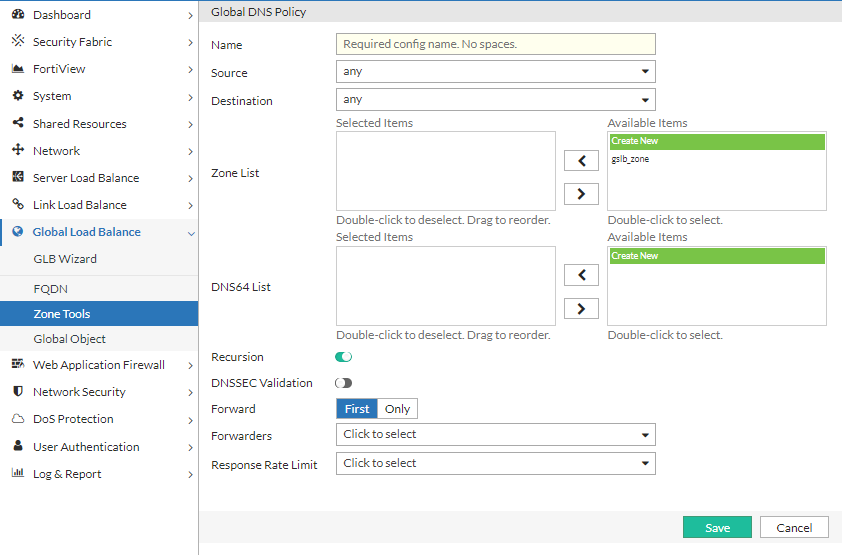Open the GLB Wizard menu item
842x555 pixels.
(x=65, y=259)
